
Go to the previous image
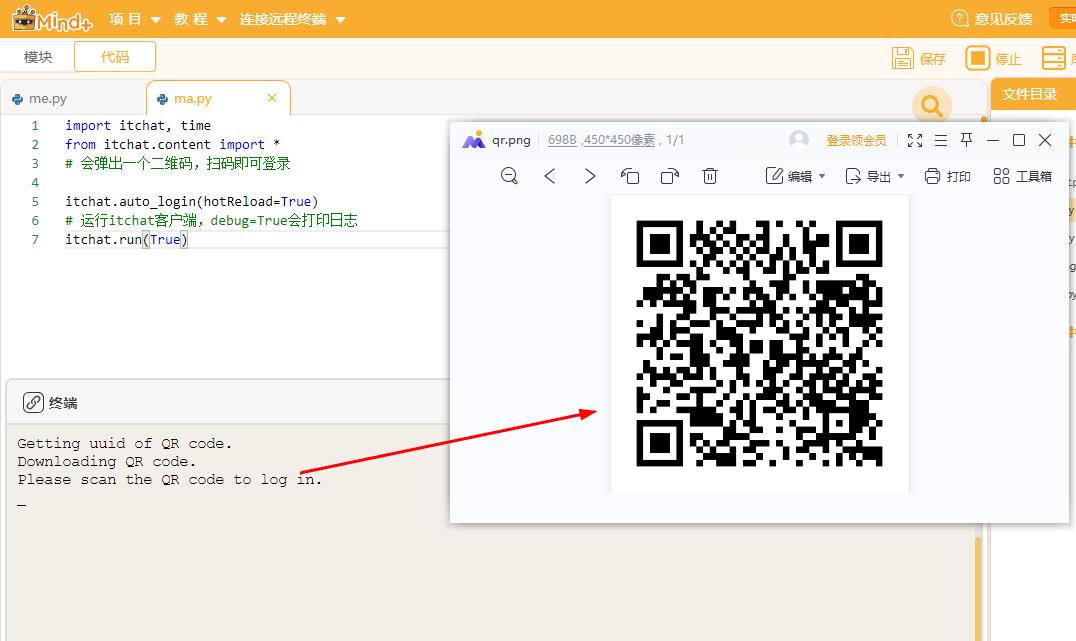(x=550, y=176)
